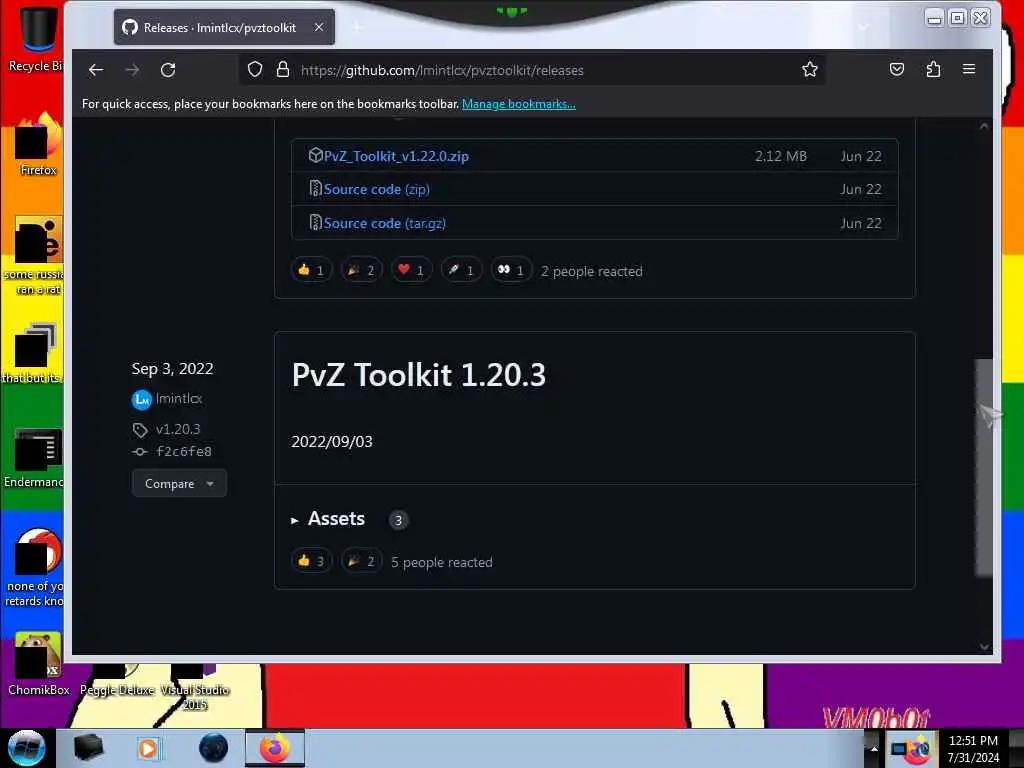
Task: Open the black box taskbar icon
Action: click(88, 748)
